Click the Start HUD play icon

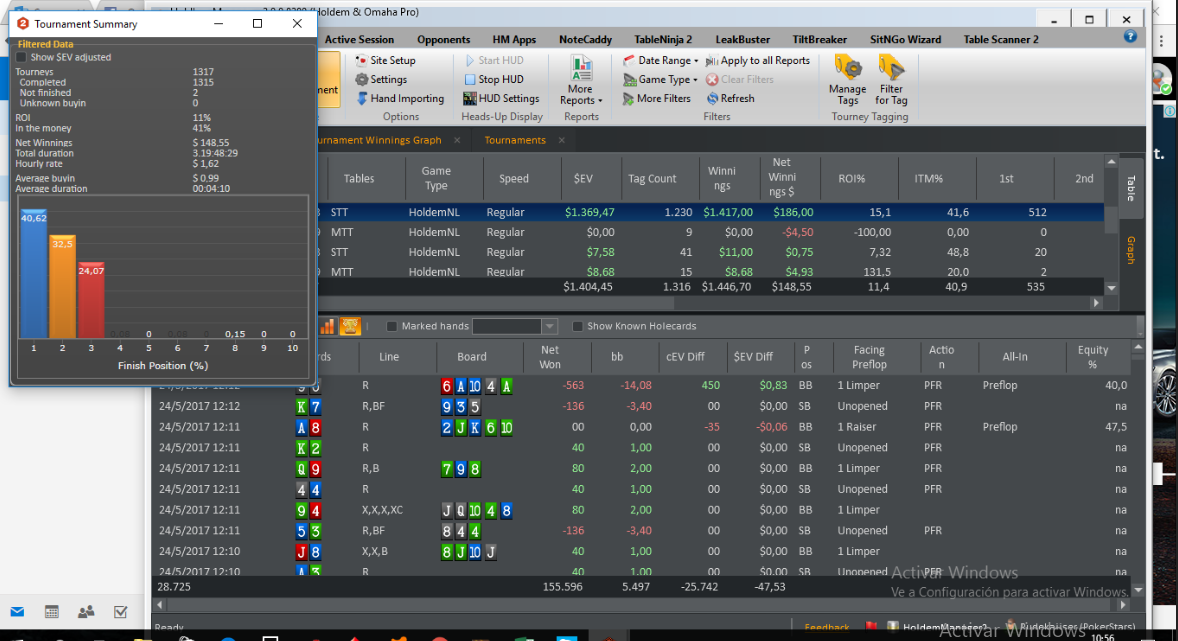point(470,60)
